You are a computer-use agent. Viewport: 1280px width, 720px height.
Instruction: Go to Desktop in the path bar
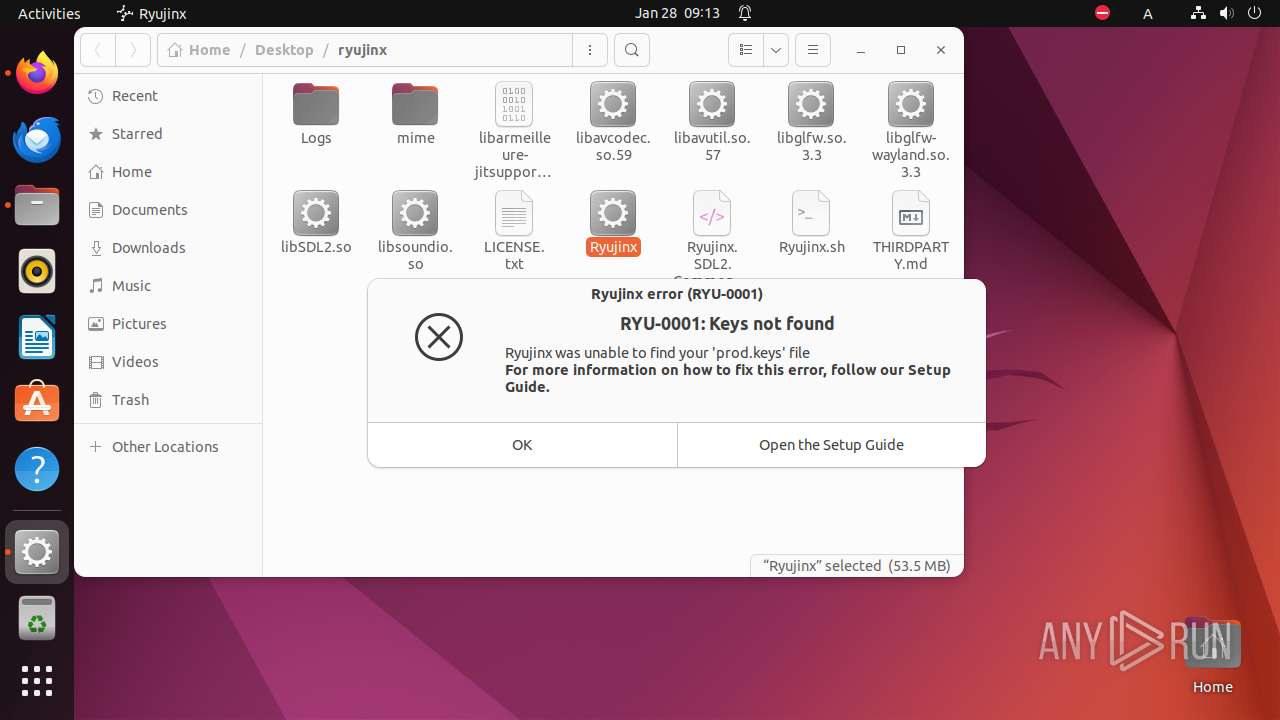click(x=284, y=50)
